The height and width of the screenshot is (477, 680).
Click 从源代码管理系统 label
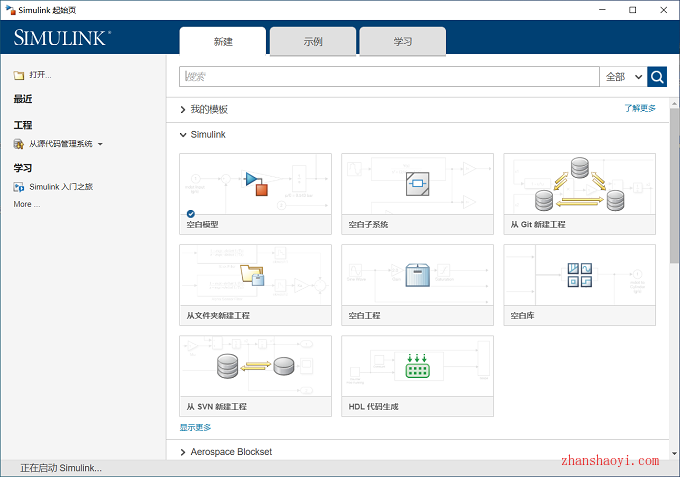61,144
